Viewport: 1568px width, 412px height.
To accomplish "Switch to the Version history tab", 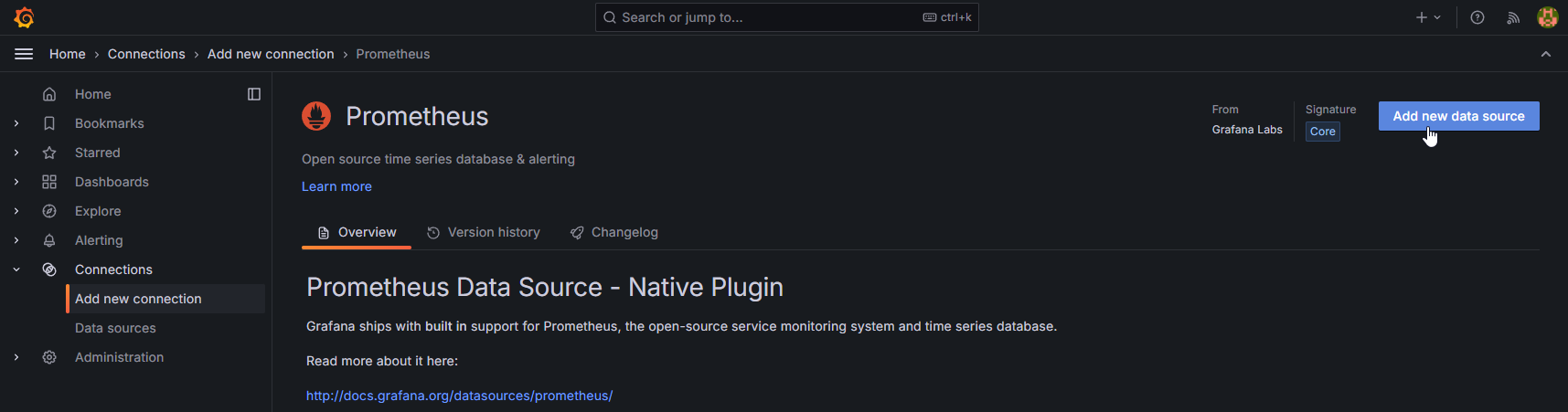I will click(x=484, y=232).
